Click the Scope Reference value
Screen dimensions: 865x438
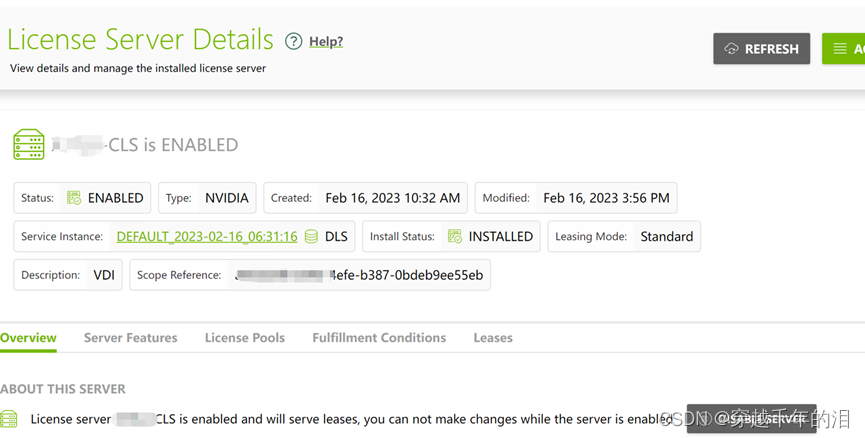click(x=359, y=275)
